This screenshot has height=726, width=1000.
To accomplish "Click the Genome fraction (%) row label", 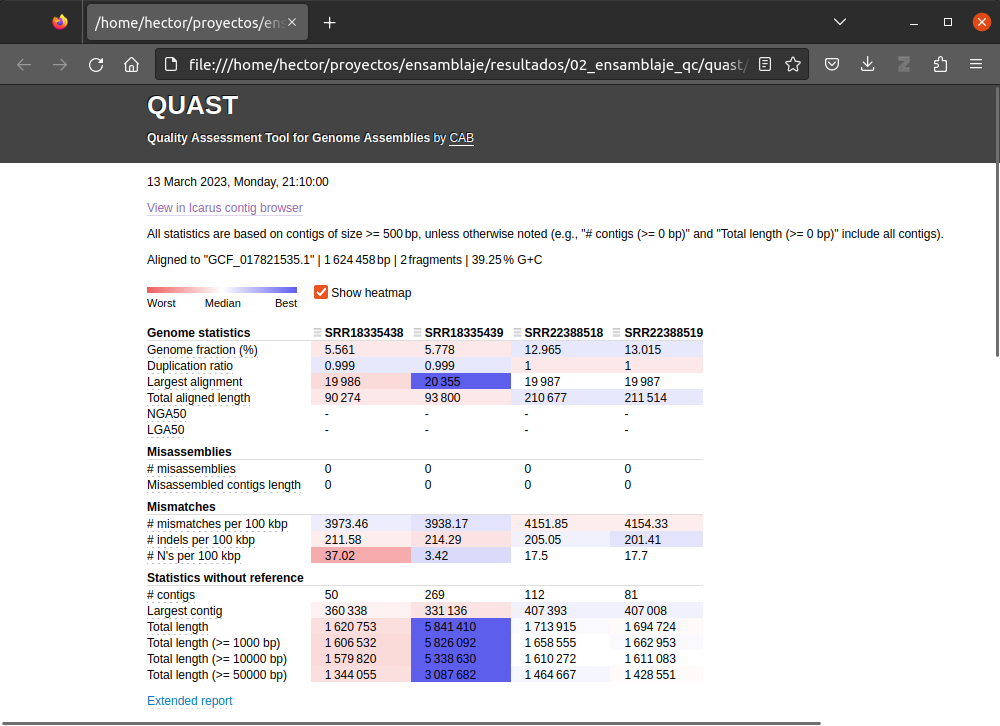I will (202, 350).
